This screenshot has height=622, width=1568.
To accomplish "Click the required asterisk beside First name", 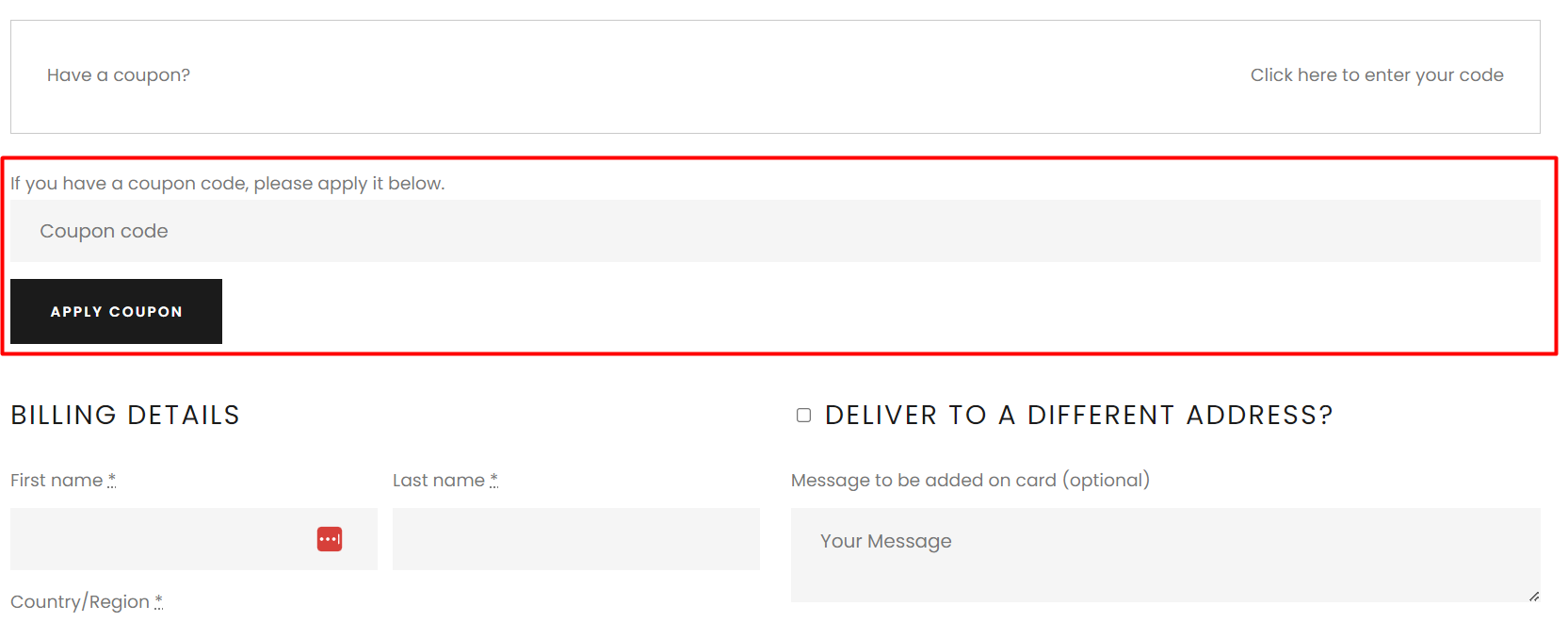I will click(112, 480).
